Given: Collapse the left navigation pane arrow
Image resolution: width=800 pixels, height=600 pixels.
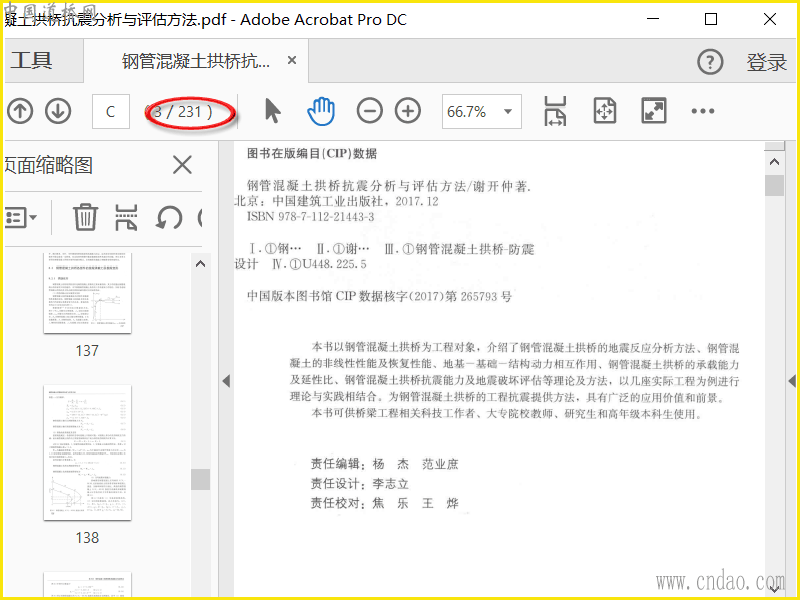Looking at the screenshot, I should (x=227, y=381).
